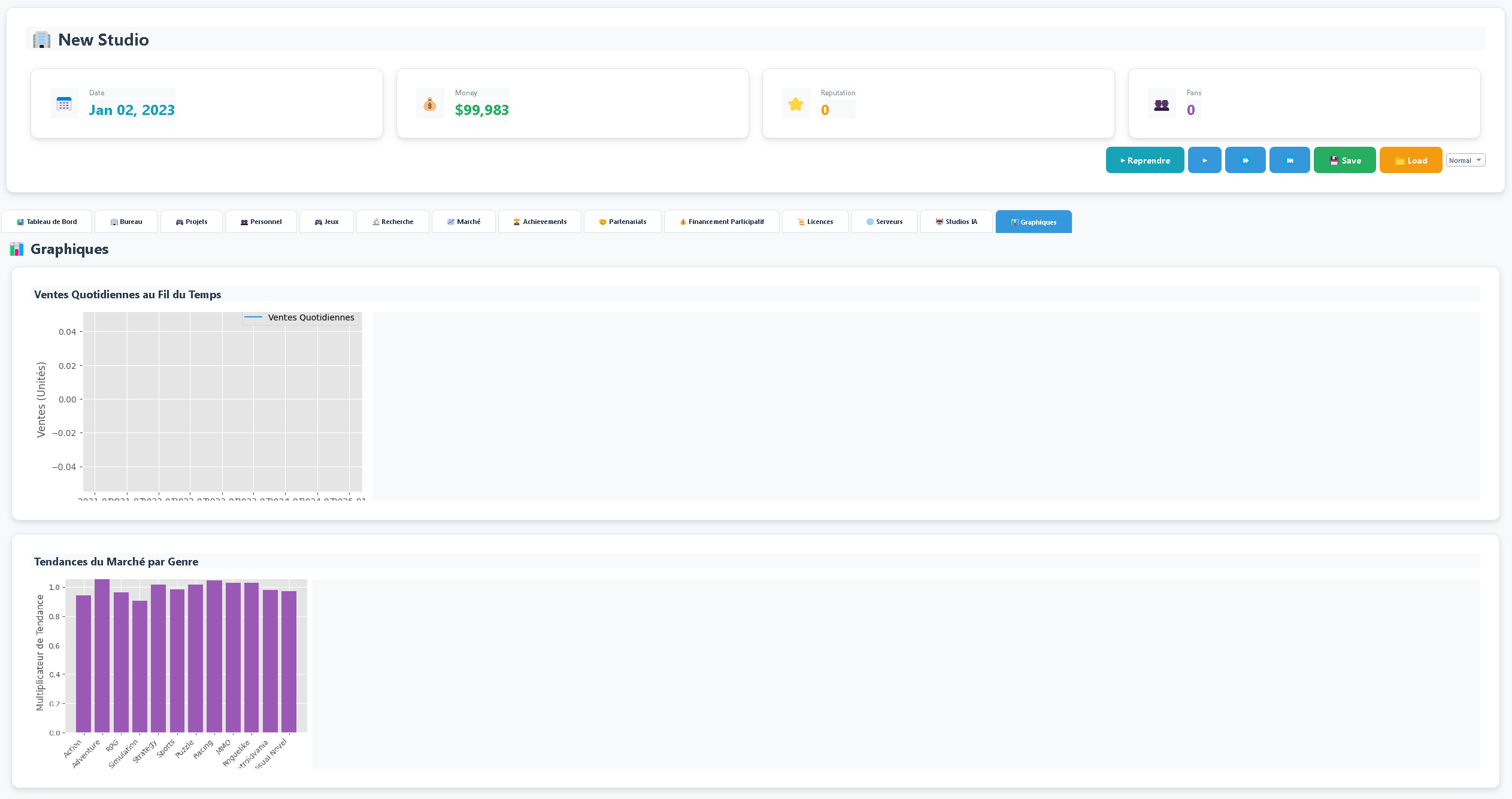1512x799 pixels.
Task: Click the fast-forward double-arrow button
Action: (1246, 160)
